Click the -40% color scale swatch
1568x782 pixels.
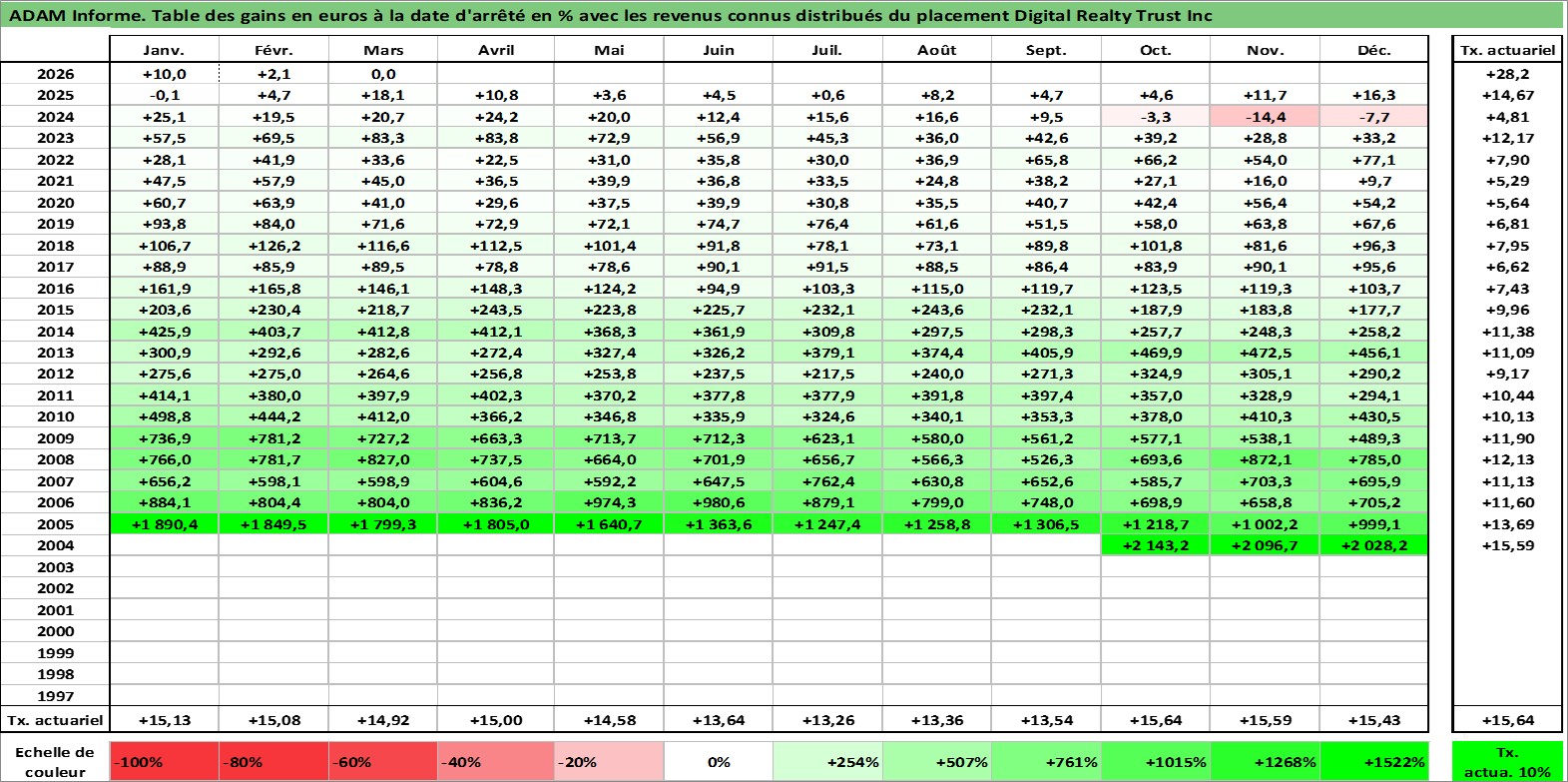coord(495,761)
